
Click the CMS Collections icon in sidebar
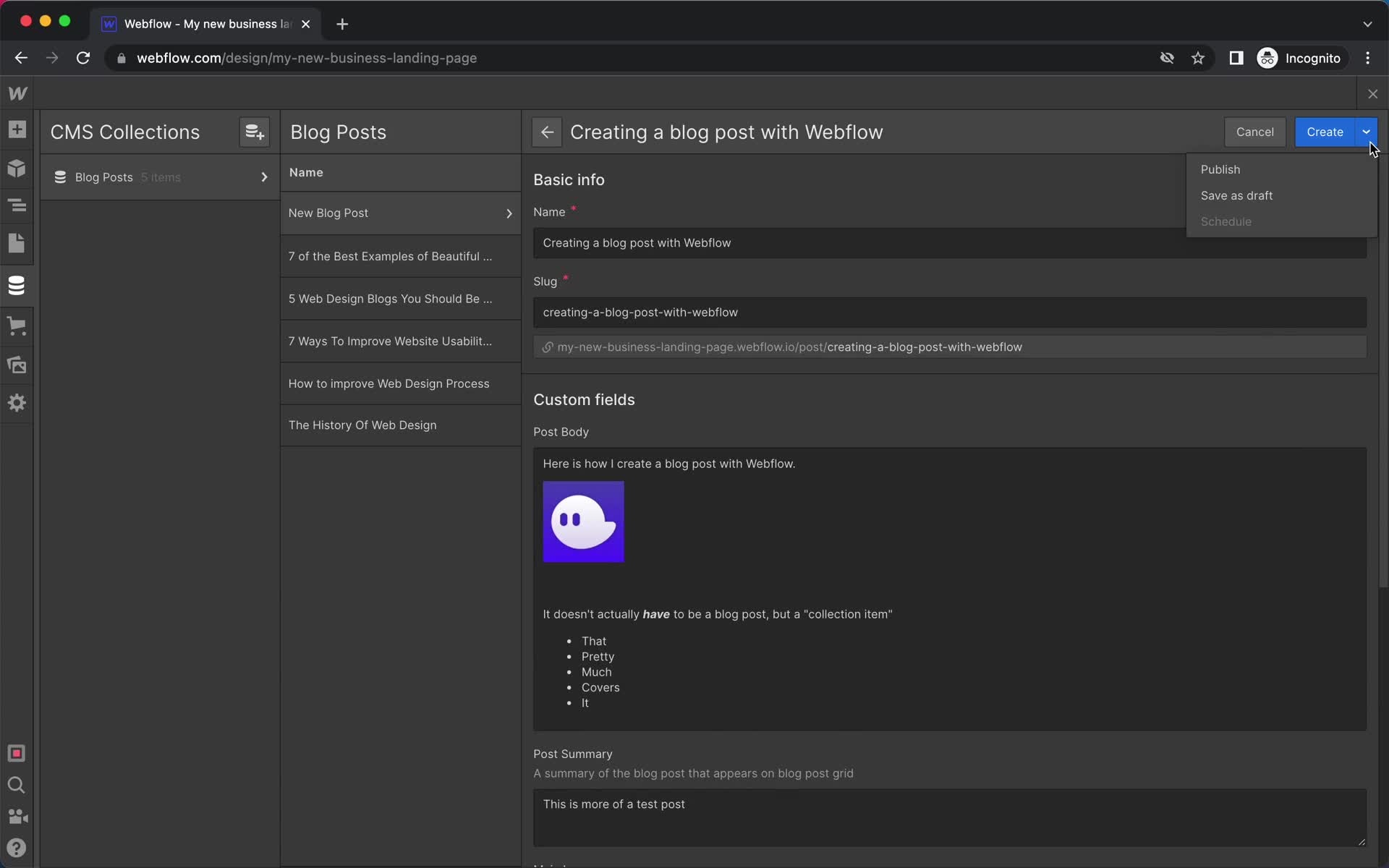click(17, 285)
